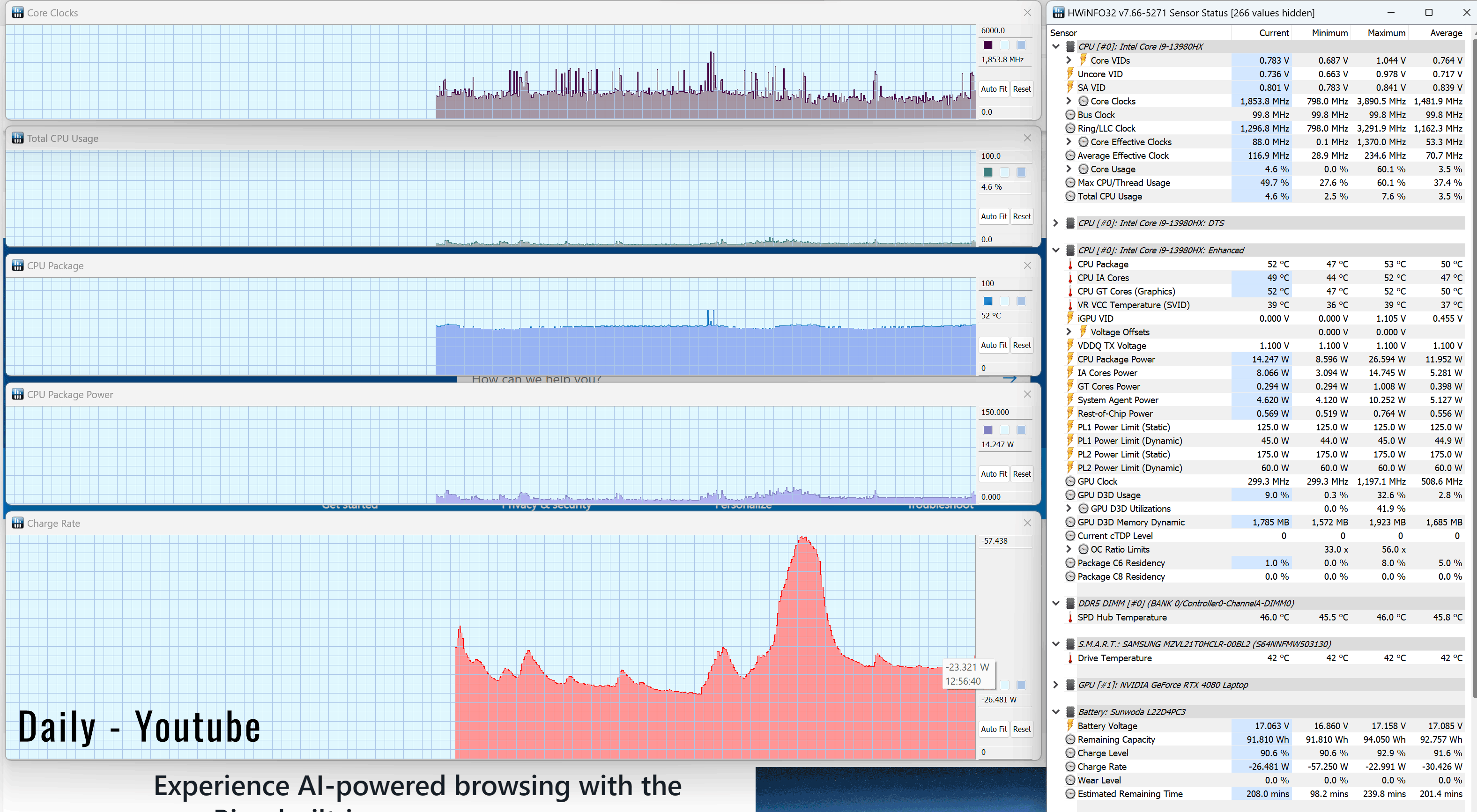Click the GPU Clock circle icon
Image resolution: width=1477 pixels, height=812 pixels.
tap(1070, 481)
